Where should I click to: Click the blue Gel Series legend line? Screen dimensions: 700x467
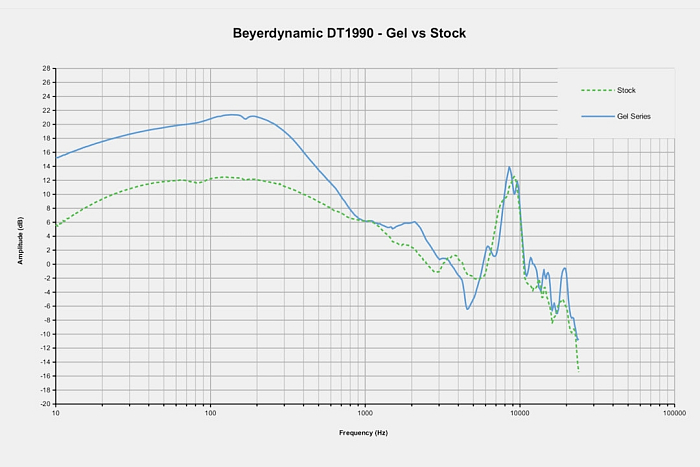tap(597, 117)
